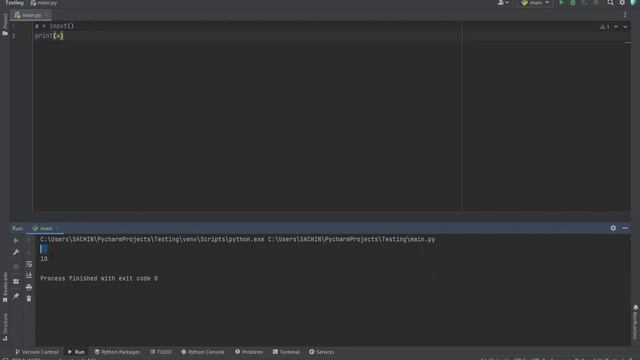Rerun main with the green arrow in the Run panel
The image size is (640, 360).
pyautogui.click(x=16, y=241)
